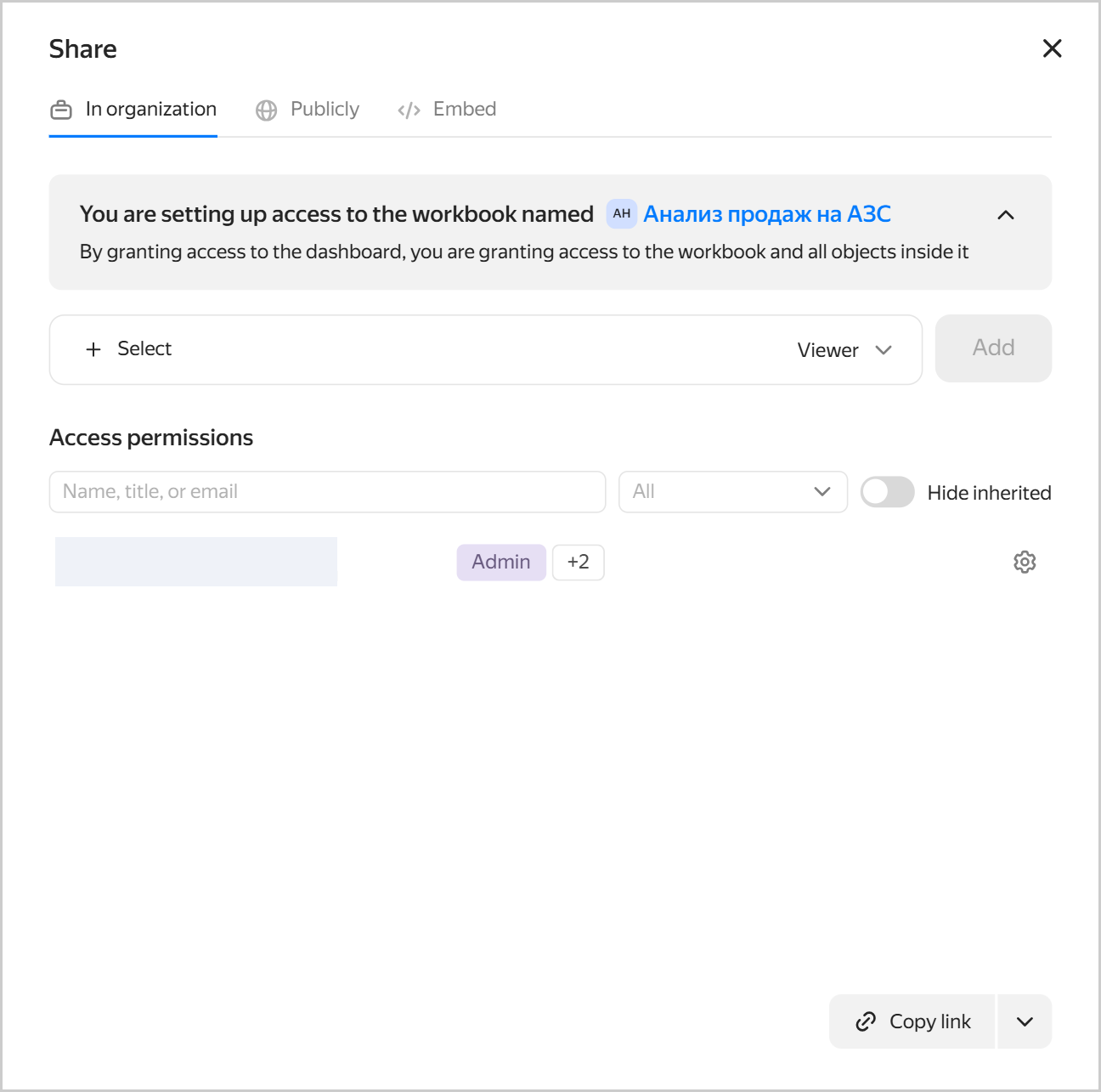This screenshot has width=1101, height=1092.
Task: Click the gear icon in Admin row
Action: coord(1025,562)
